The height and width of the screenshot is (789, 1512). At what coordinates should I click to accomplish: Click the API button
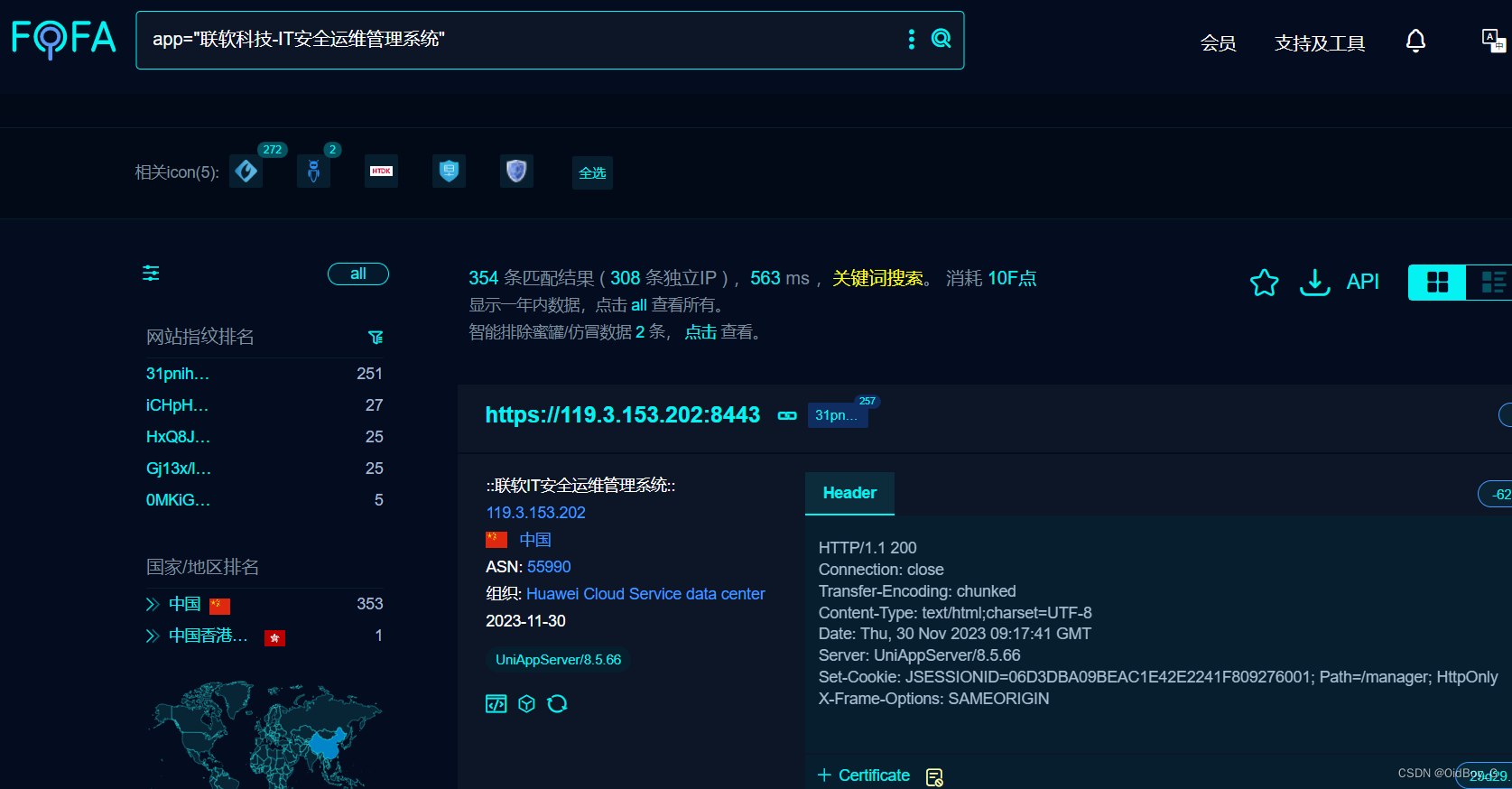pyautogui.click(x=1362, y=282)
